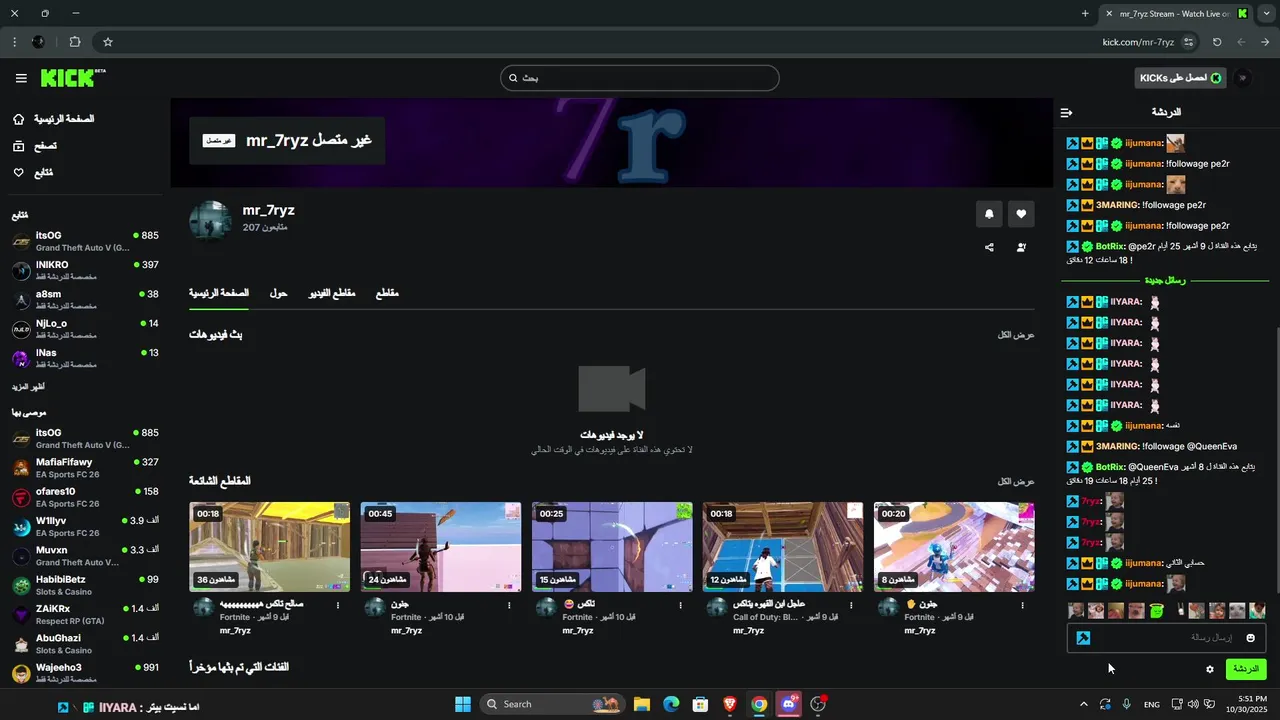Click the chat message input field

click(1165, 638)
